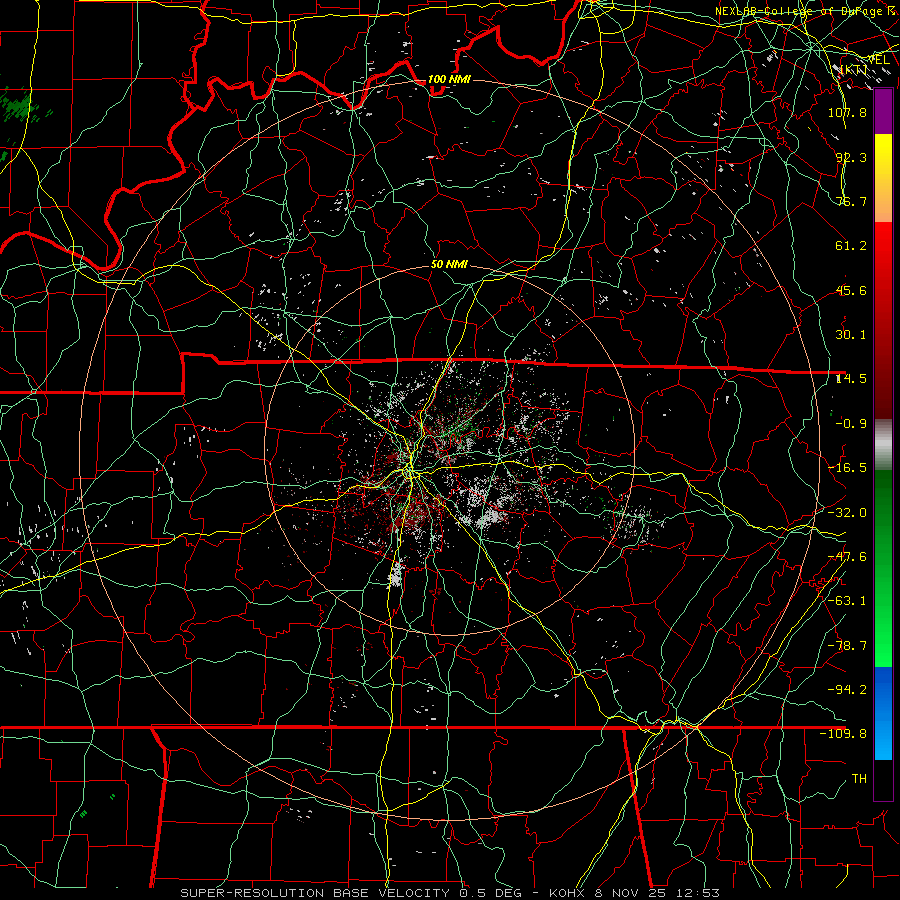Screen dimensions: 900x900
Task: Click the (KT) units label
Action: tap(855, 69)
